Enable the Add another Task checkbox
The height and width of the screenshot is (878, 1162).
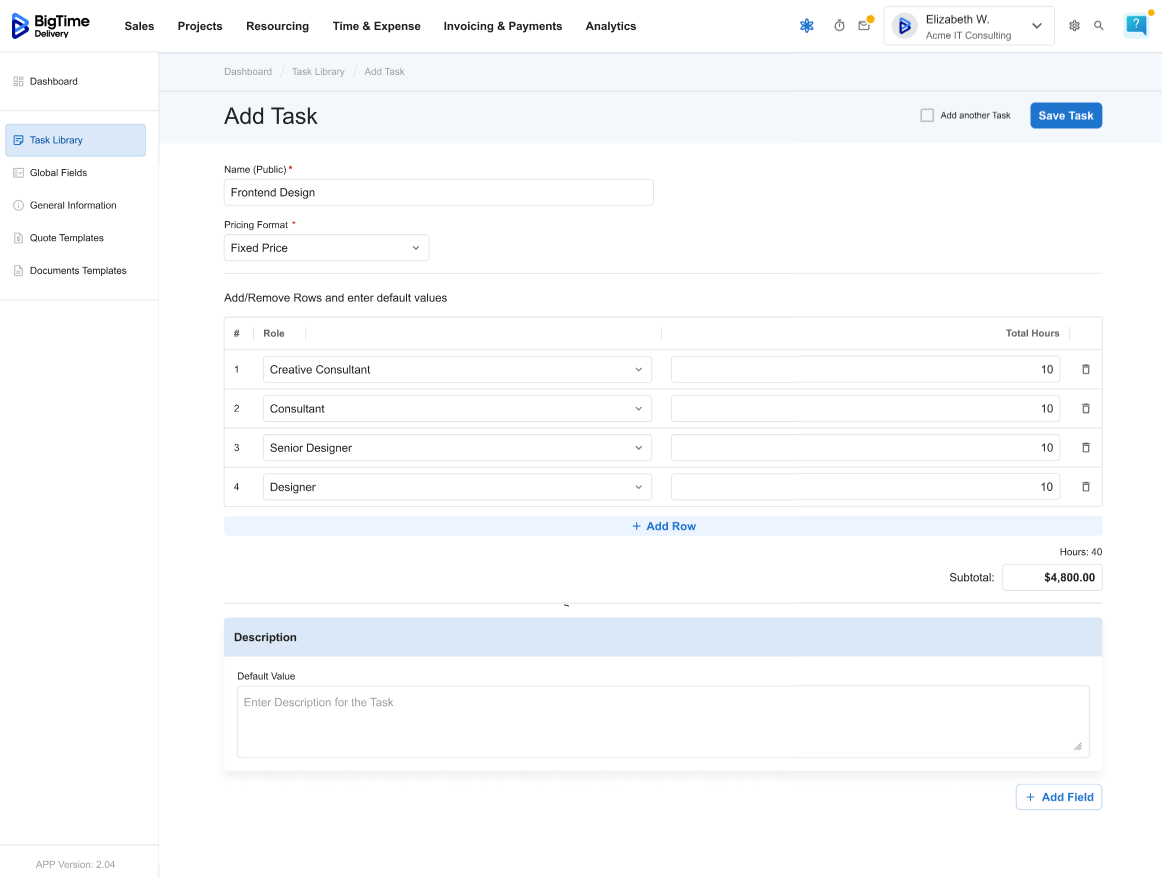coord(927,116)
